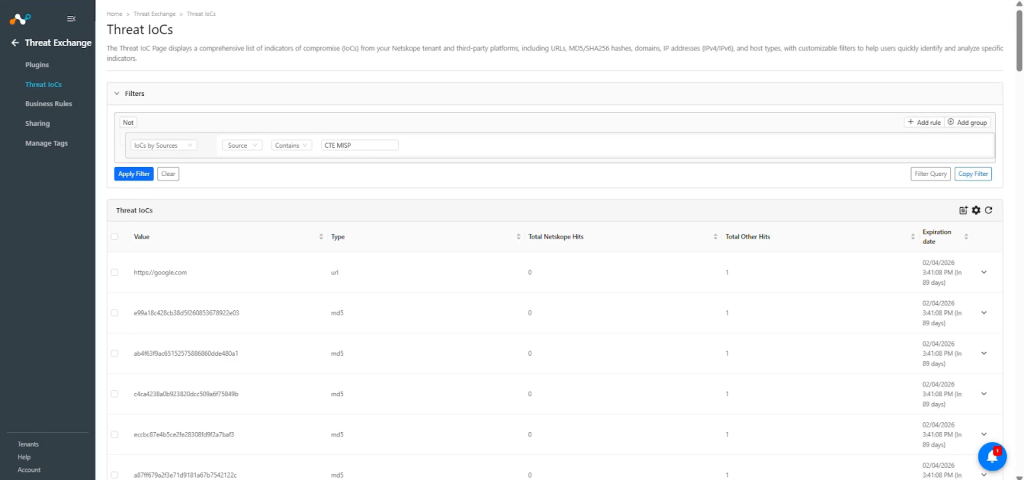Select Threat IoCs in sidebar
The width and height of the screenshot is (1024, 480).
coord(43,84)
